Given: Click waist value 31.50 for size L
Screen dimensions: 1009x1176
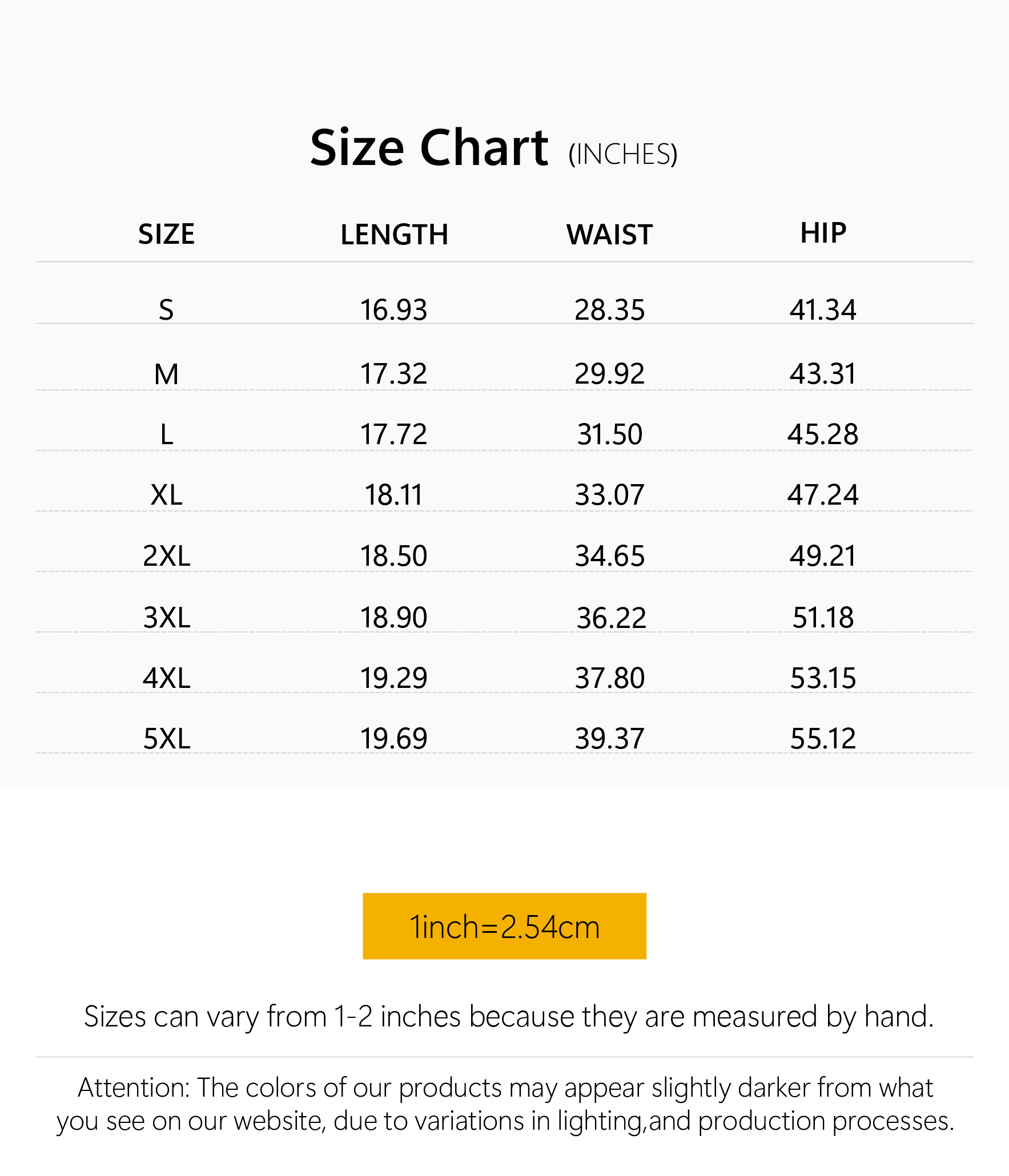Looking at the screenshot, I should coord(609,434).
